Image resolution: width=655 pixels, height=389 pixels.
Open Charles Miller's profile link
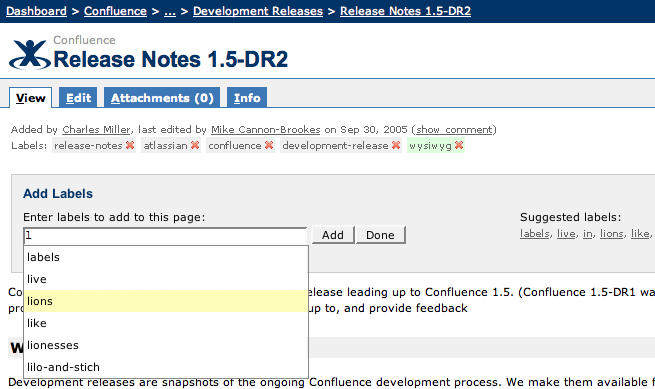[x=96, y=130]
